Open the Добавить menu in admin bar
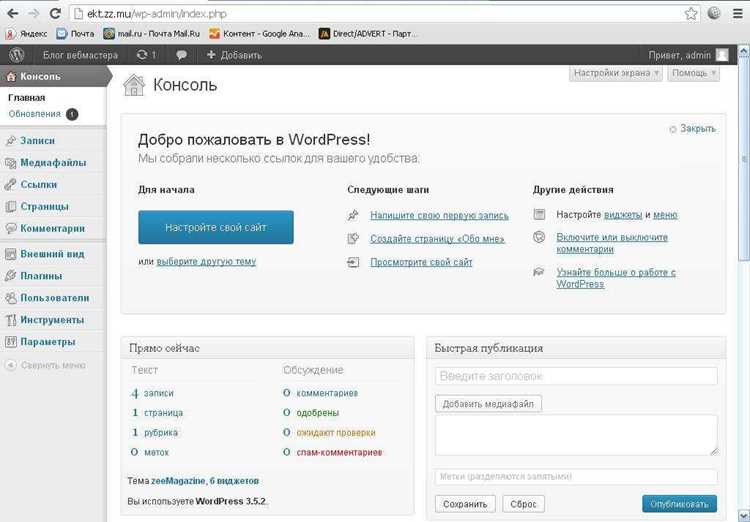The width and height of the screenshot is (750, 522). click(234, 55)
